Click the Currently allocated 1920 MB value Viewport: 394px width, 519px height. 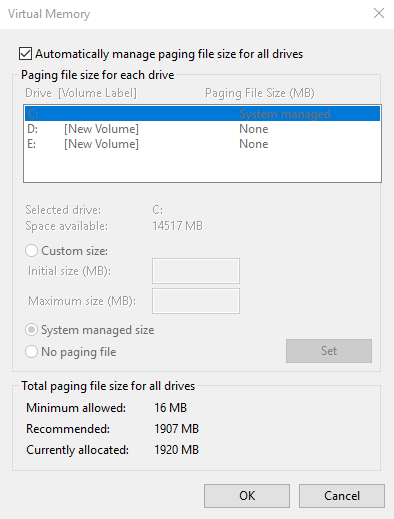176,450
